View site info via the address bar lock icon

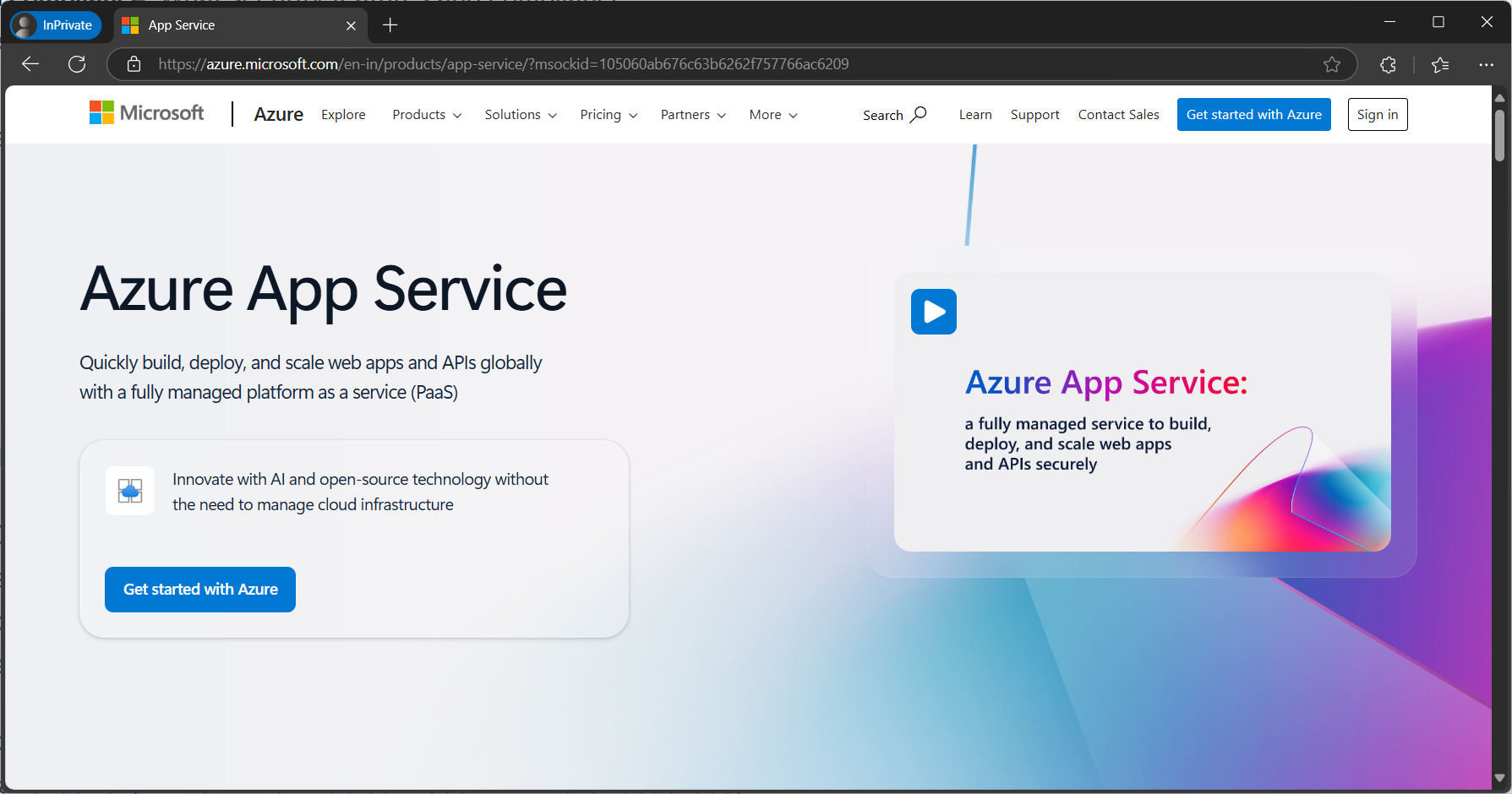coord(134,64)
